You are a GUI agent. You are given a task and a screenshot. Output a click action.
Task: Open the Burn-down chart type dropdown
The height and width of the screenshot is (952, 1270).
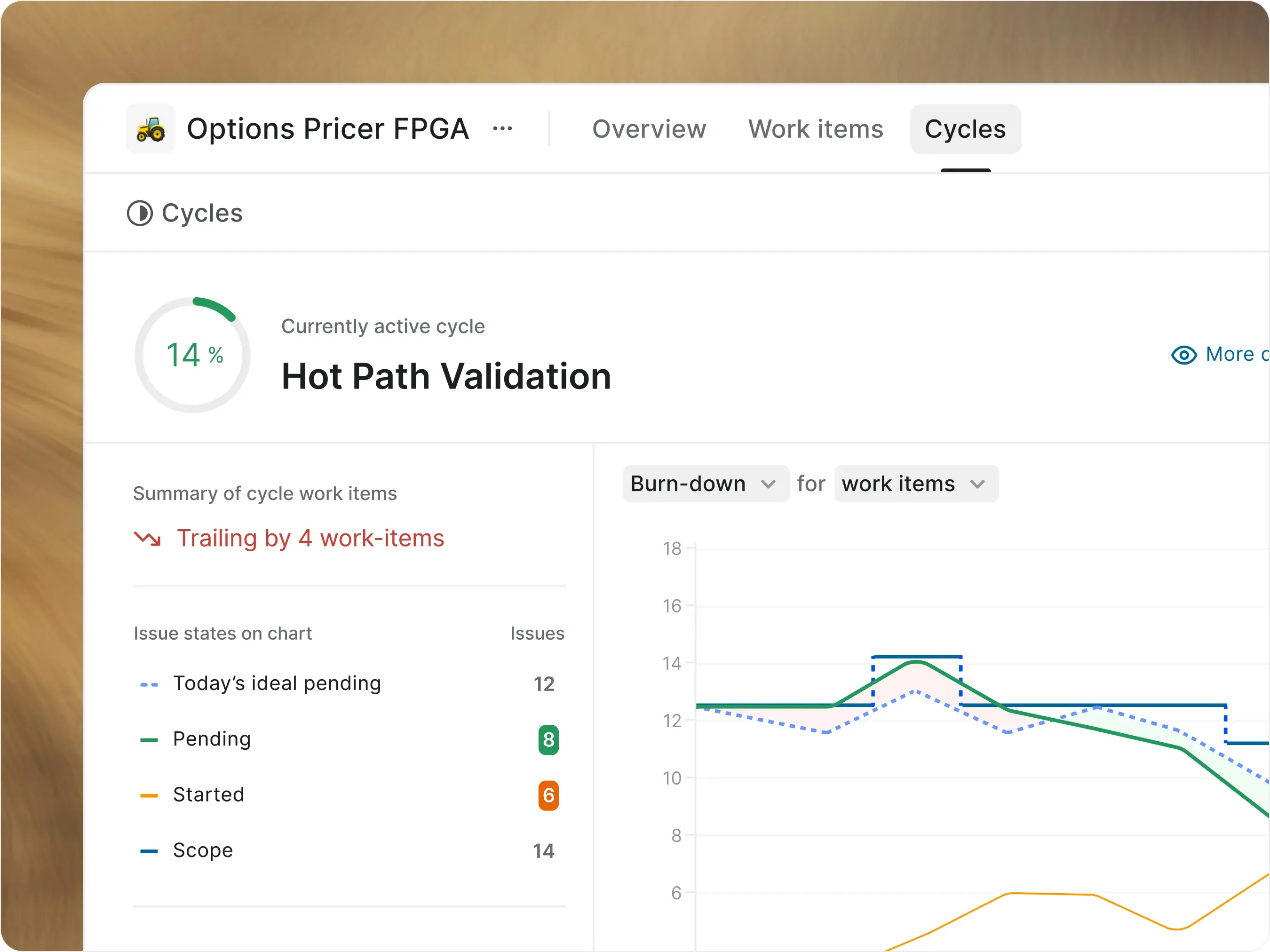[x=706, y=484]
